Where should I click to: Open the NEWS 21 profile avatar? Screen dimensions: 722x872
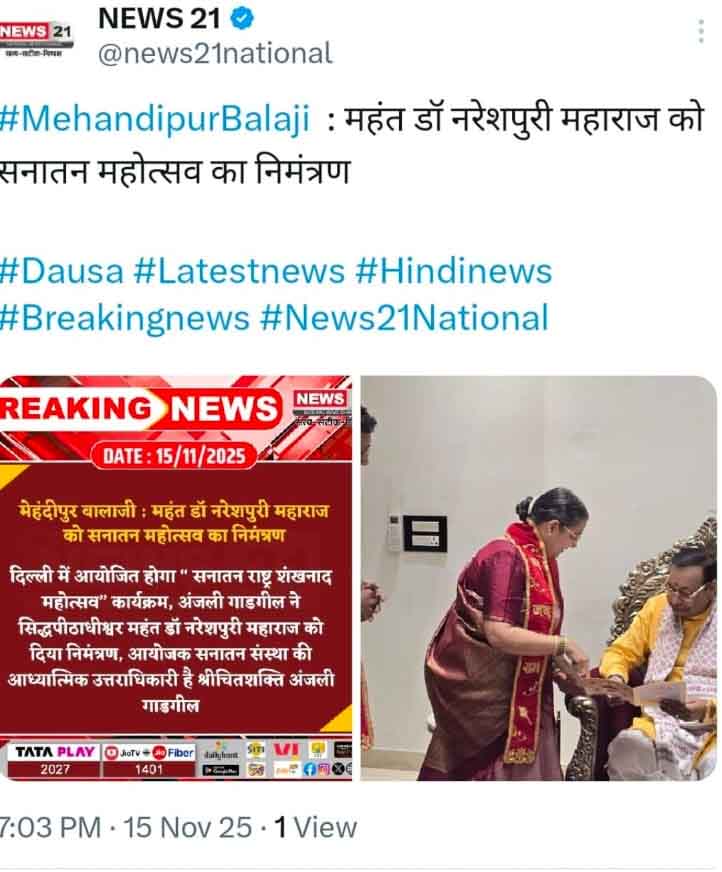36,39
